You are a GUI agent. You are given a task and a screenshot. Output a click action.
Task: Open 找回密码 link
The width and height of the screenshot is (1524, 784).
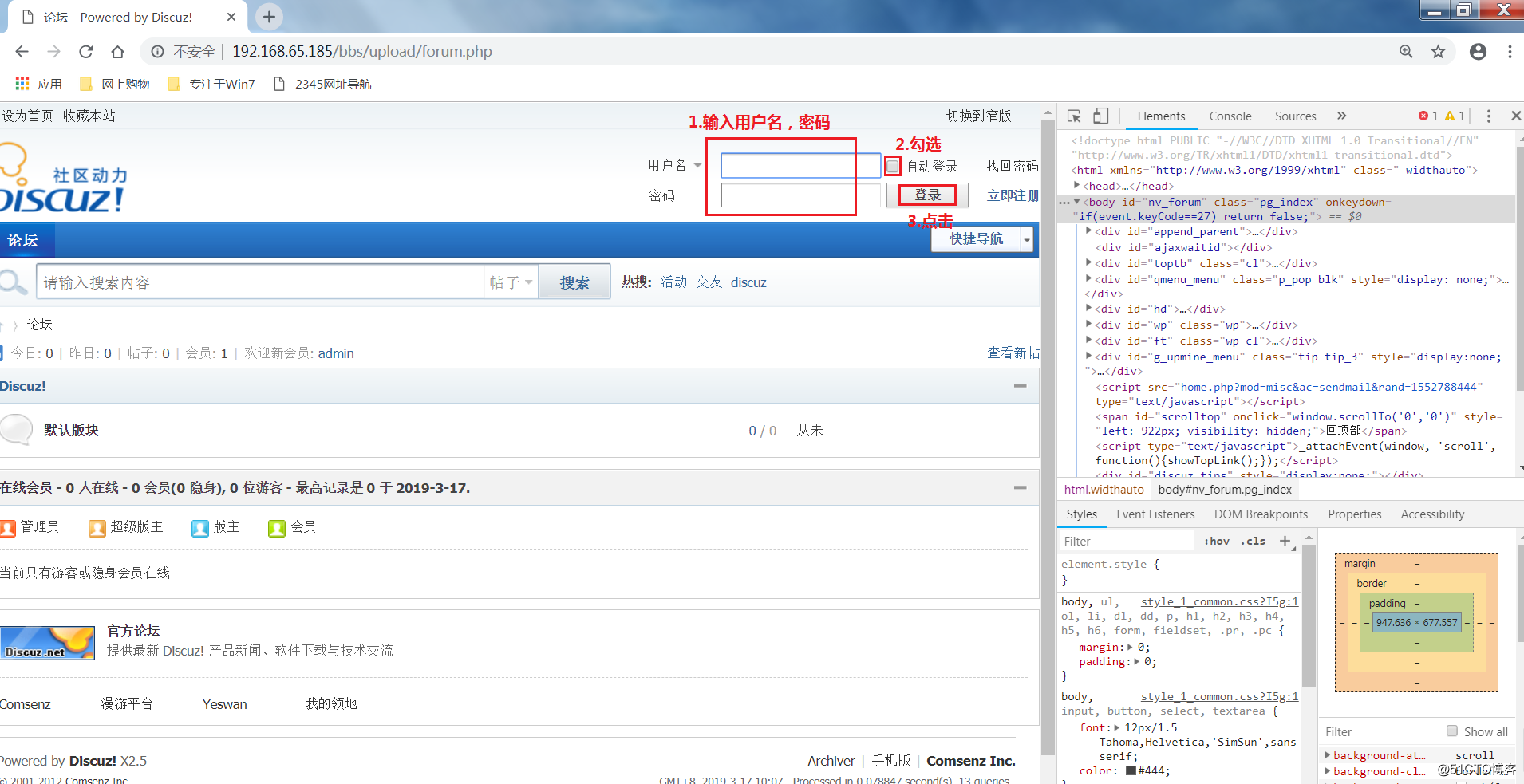(1013, 166)
